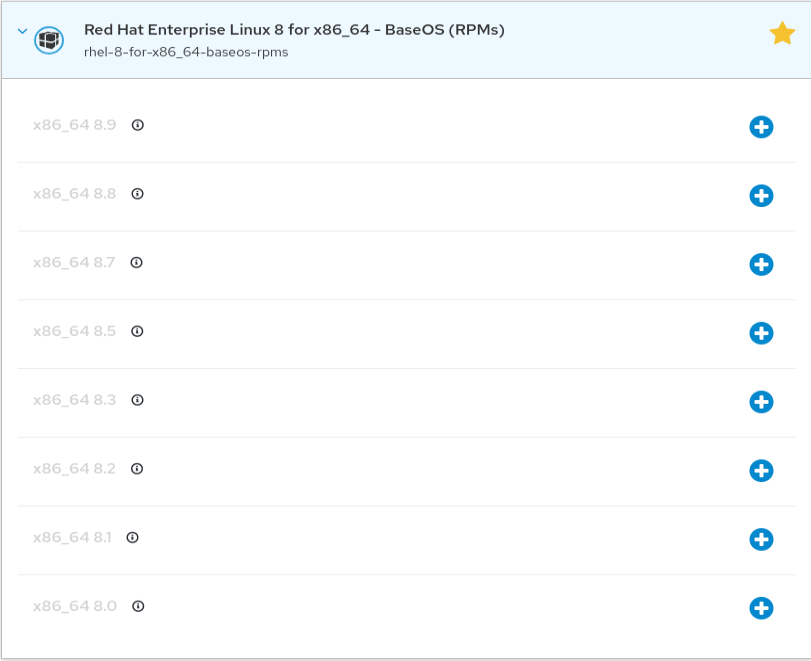The height and width of the screenshot is (661, 811).
Task: Enable the x86_64 8.2 repository plus icon
Action: tap(761, 470)
